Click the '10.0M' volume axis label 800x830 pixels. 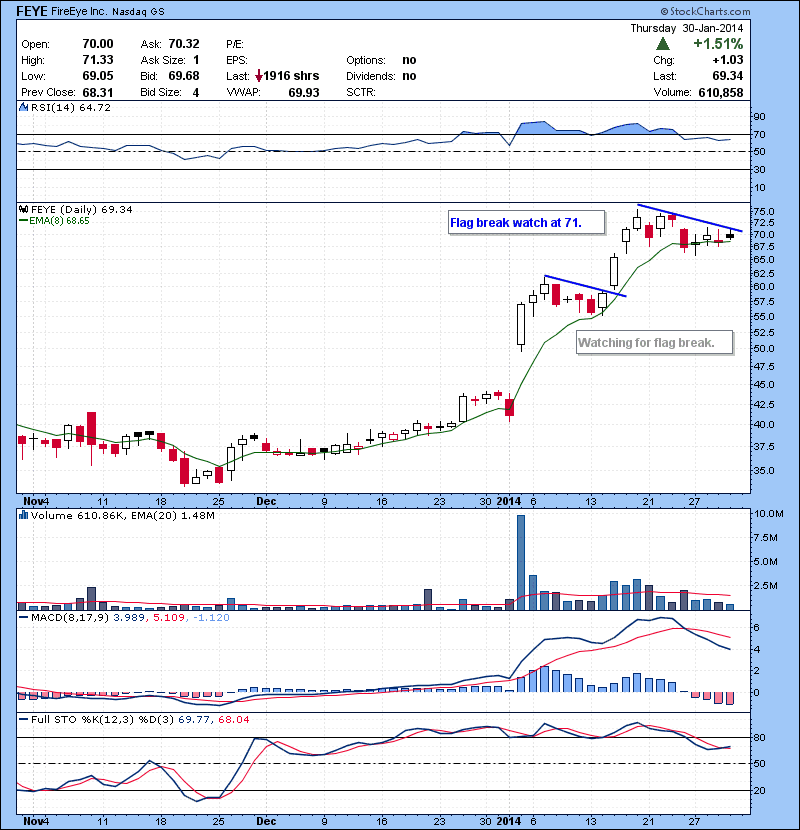tap(768, 513)
